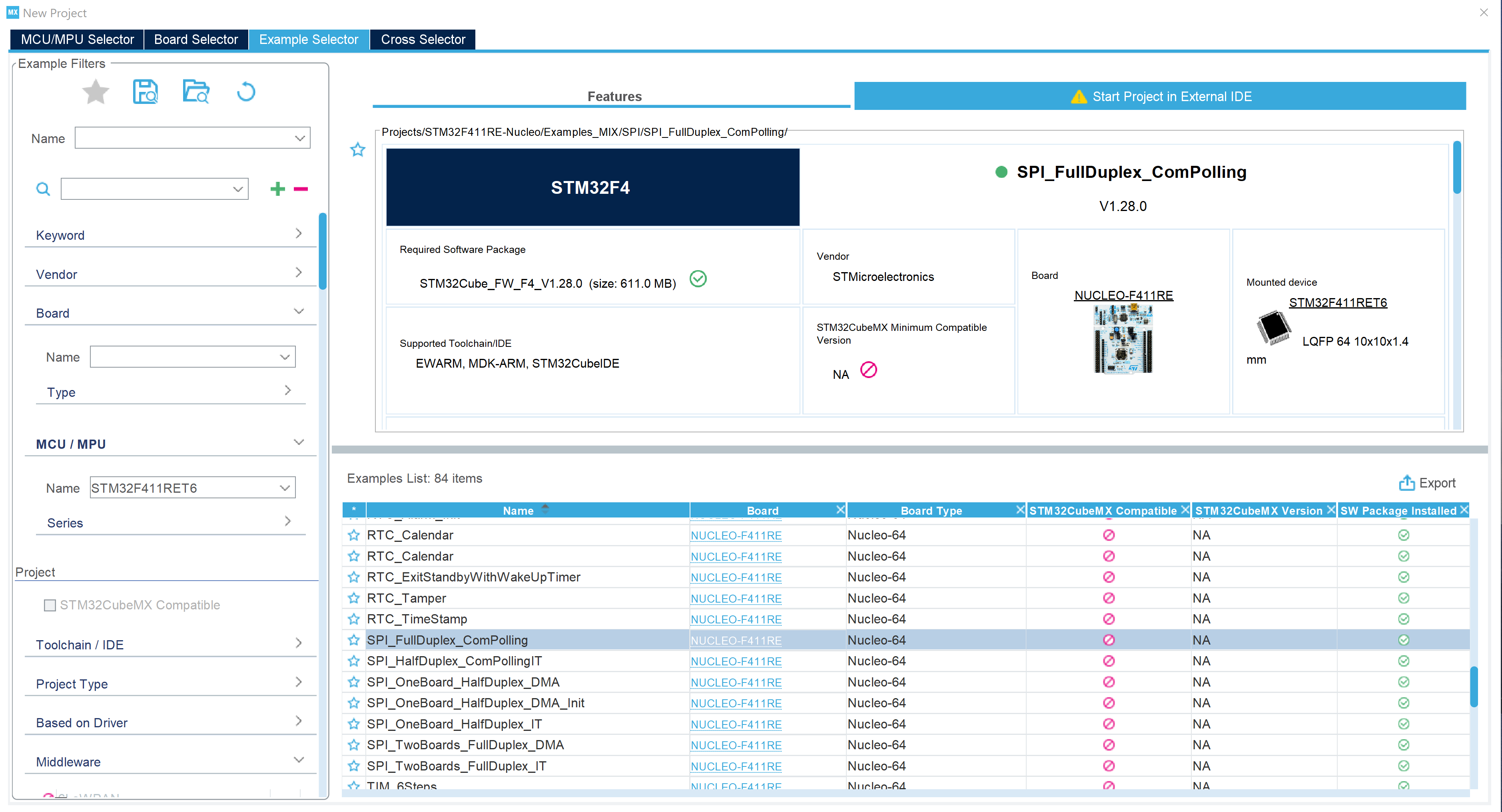Click the green plus add-filter icon
This screenshot has height=812, width=1502.
pos(277,188)
